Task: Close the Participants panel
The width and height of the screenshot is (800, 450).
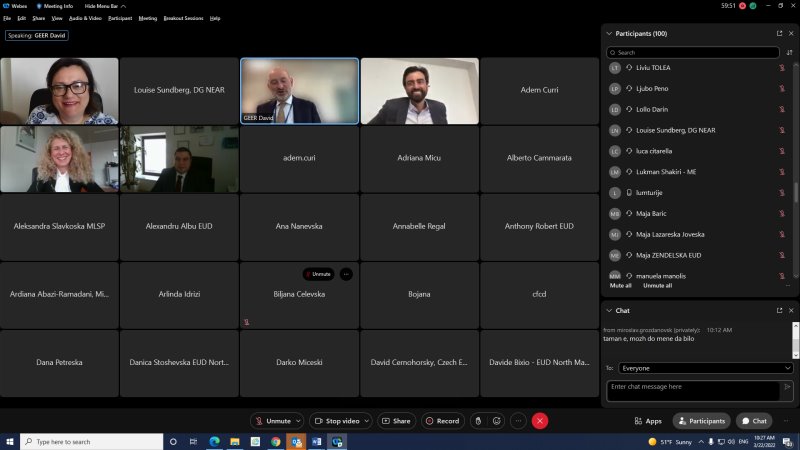Action: point(791,34)
